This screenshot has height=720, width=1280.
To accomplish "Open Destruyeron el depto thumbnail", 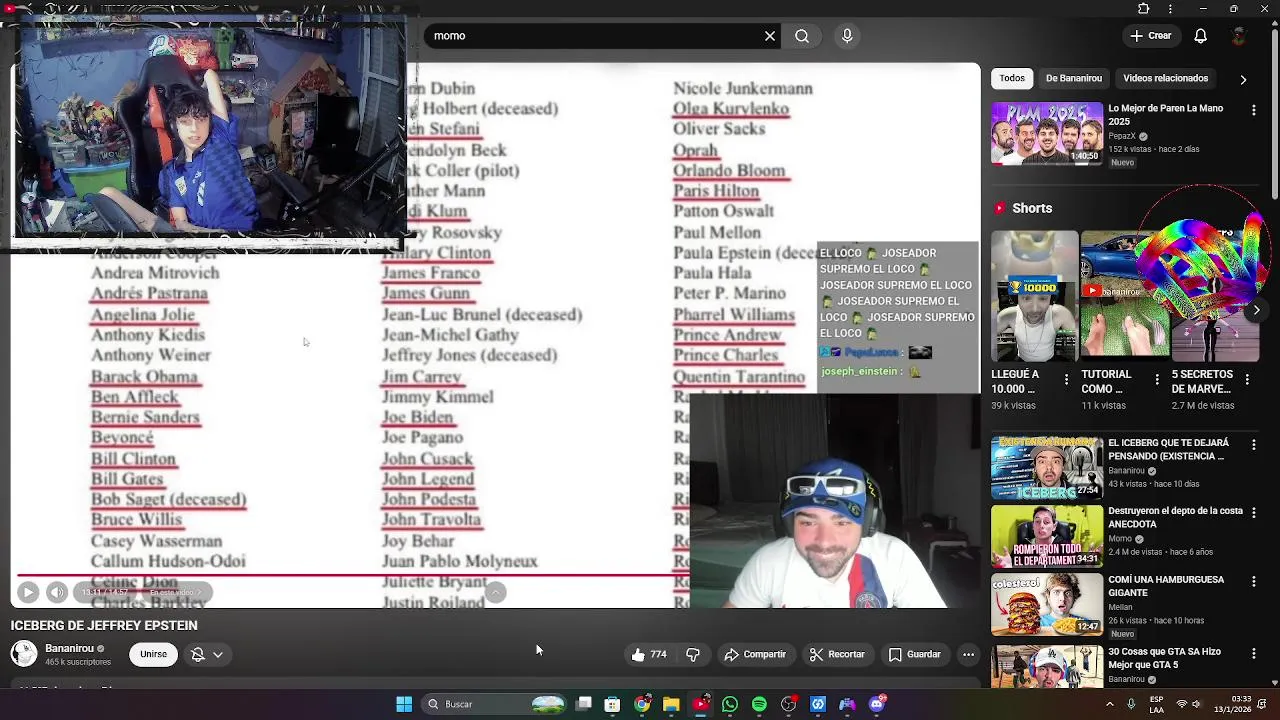I will tap(1047, 537).
